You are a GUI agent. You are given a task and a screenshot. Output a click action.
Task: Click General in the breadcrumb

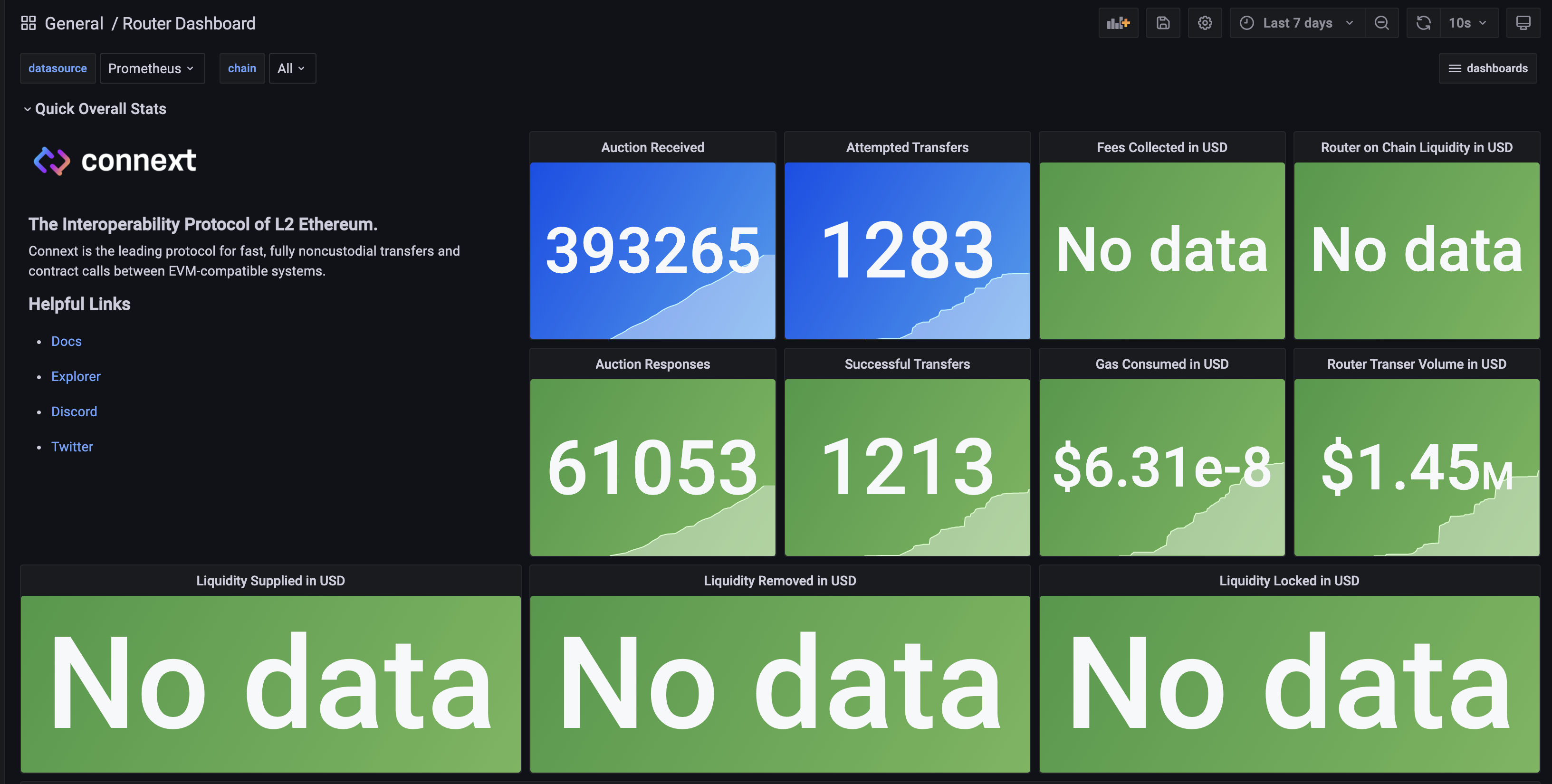pyautogui.click(x=74, y=23)
